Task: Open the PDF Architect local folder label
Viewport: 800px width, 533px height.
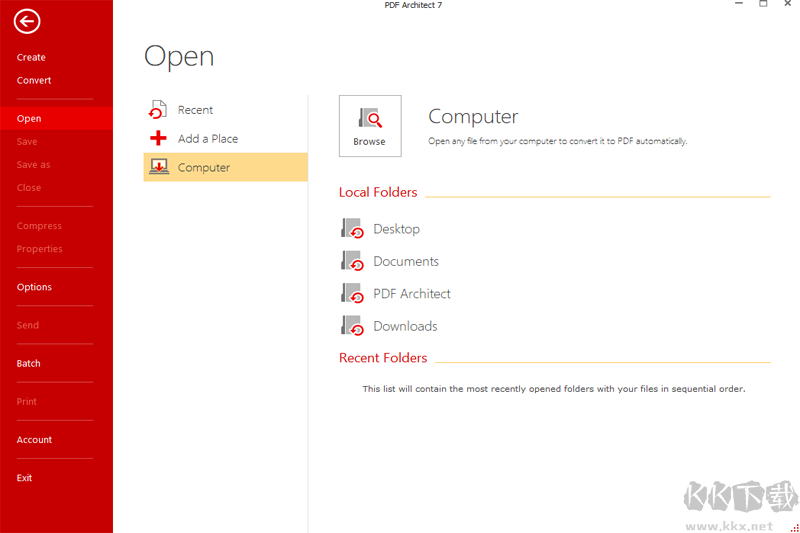Action: [x=412, y=293]
